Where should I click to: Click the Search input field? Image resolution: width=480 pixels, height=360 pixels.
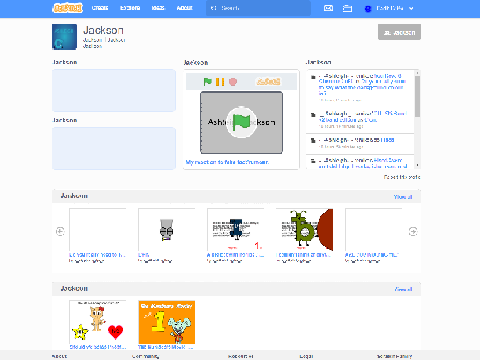click(258, 8)
